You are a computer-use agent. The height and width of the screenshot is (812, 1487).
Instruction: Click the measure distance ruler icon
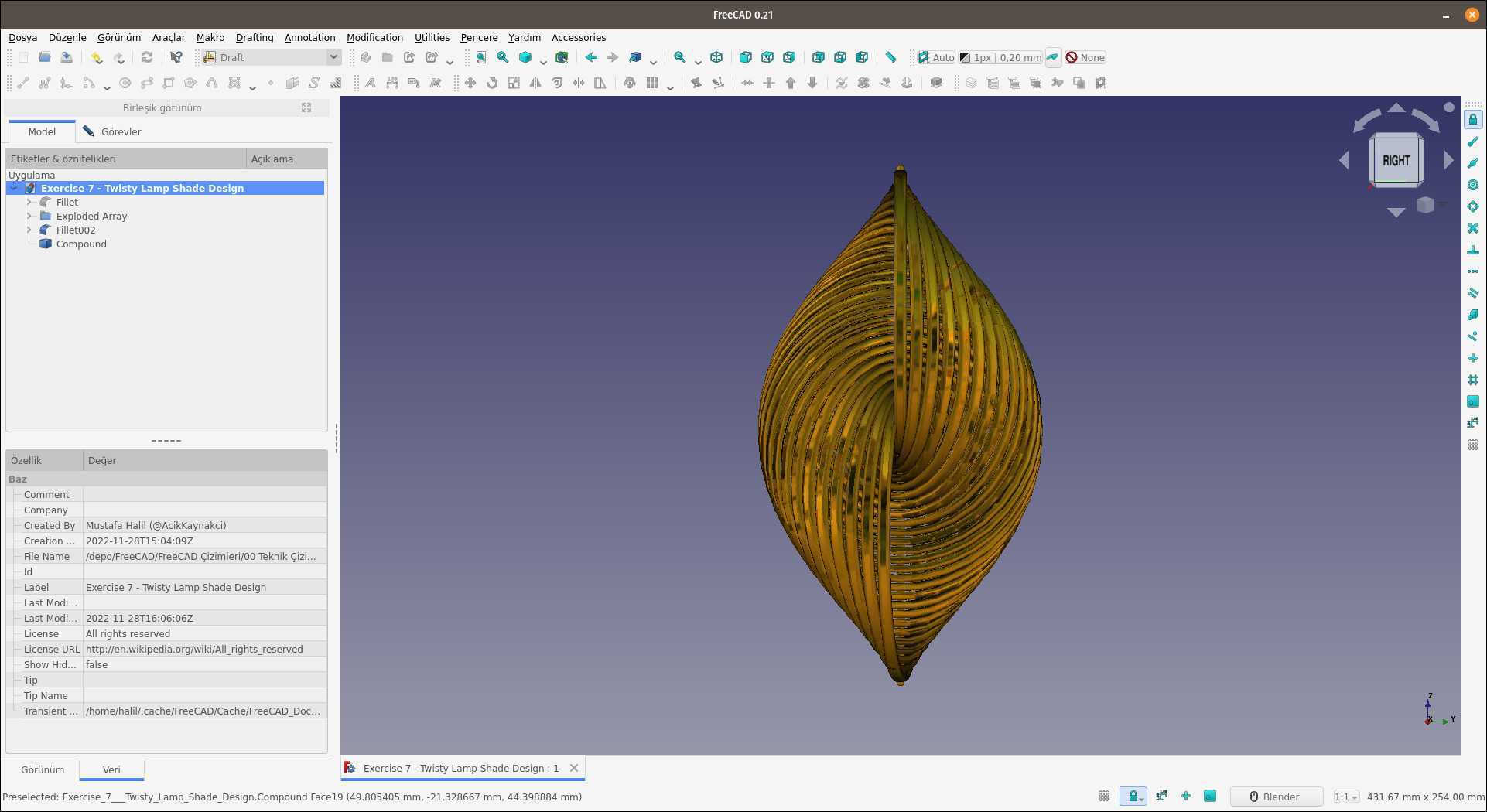coord(890,57)
